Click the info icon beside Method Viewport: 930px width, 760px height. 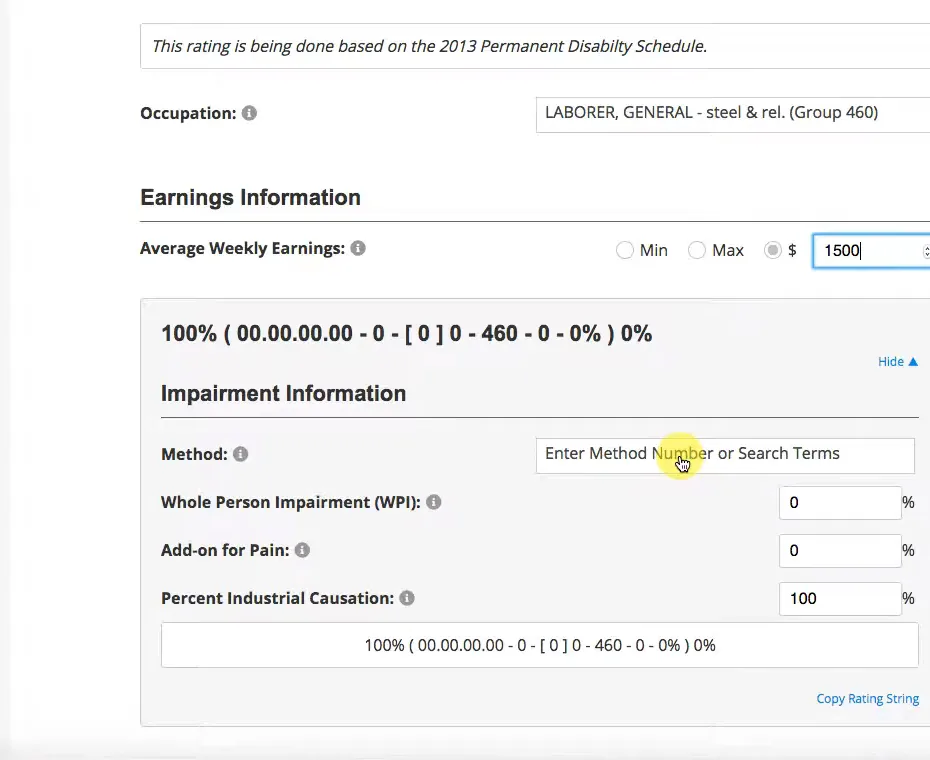pyautogui.click(x=240, y=454)
